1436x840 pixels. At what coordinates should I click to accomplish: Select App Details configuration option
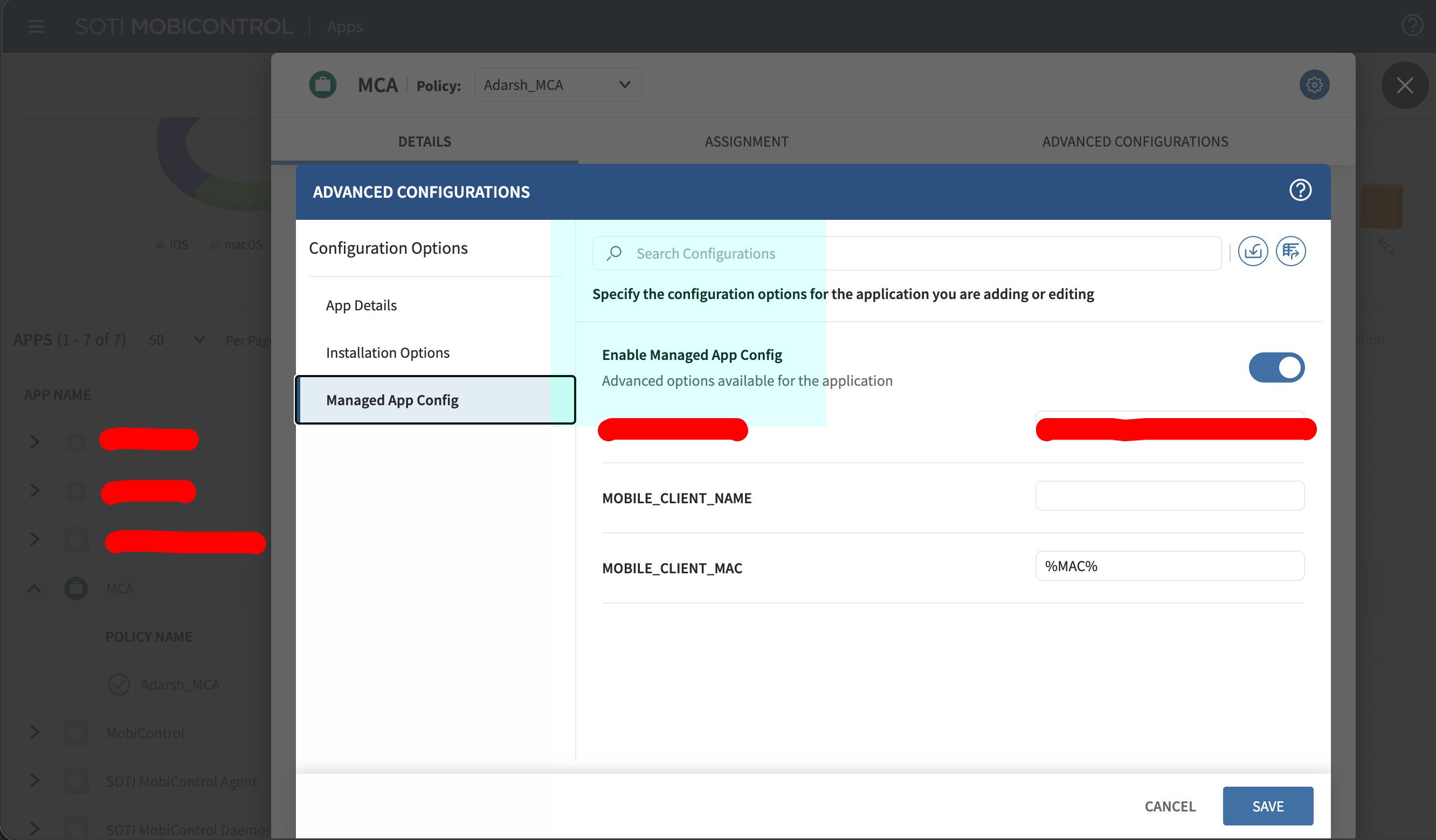pos(436,306)
